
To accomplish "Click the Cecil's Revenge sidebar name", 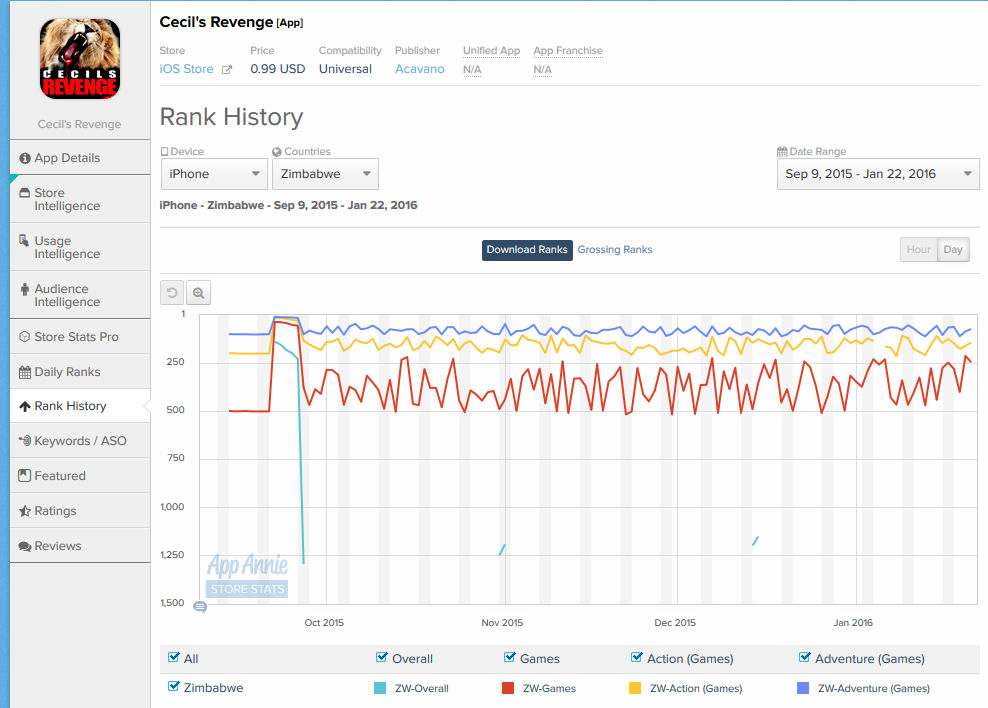I will tap(79, 124).
